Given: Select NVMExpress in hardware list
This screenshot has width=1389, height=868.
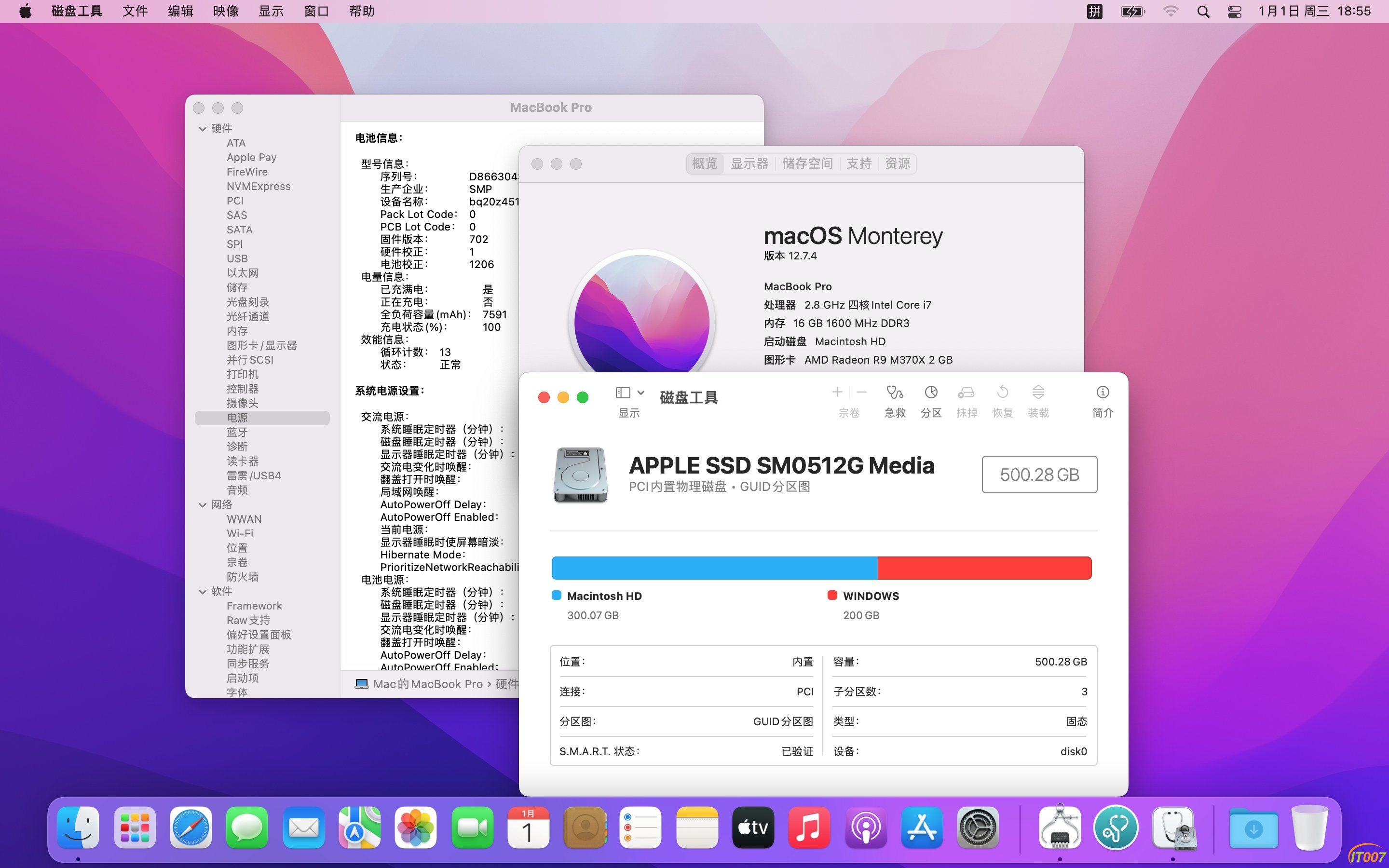Looking at the screenshot, I should pos(259,186).
